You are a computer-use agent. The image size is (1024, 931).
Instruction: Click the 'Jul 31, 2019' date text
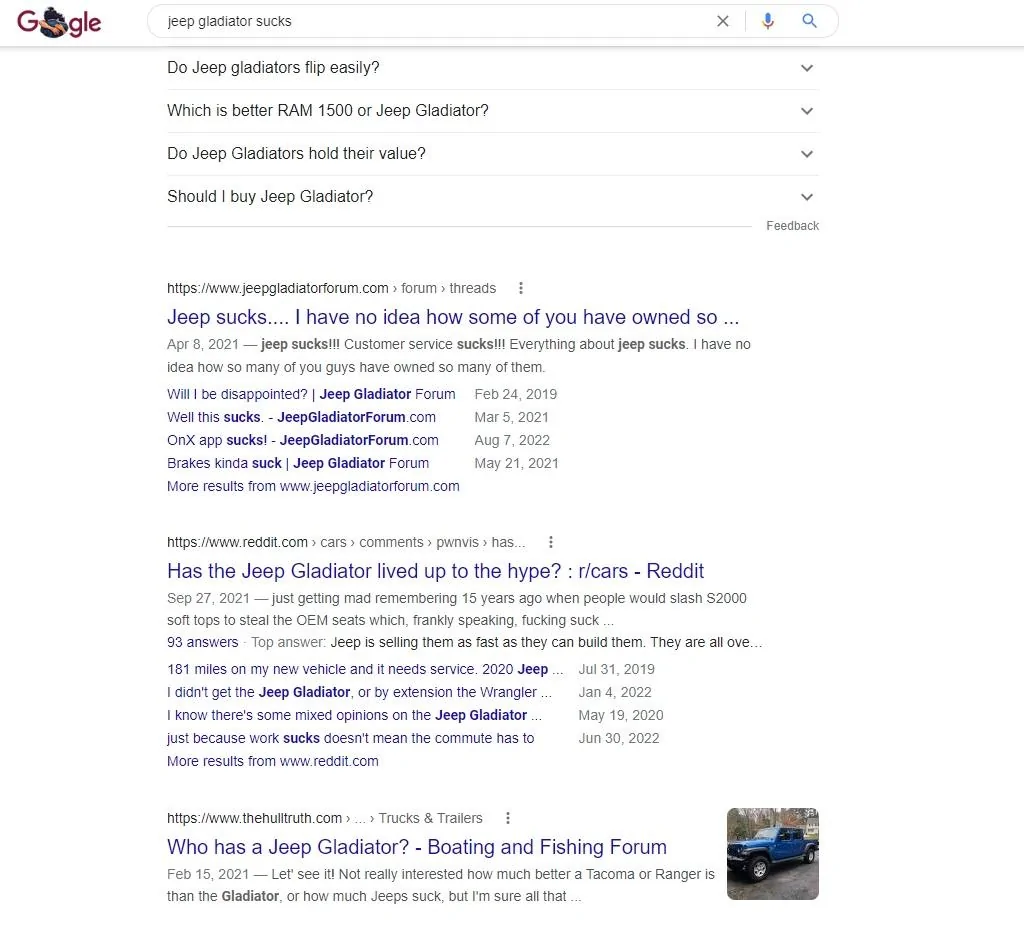[x=616, y=669]
